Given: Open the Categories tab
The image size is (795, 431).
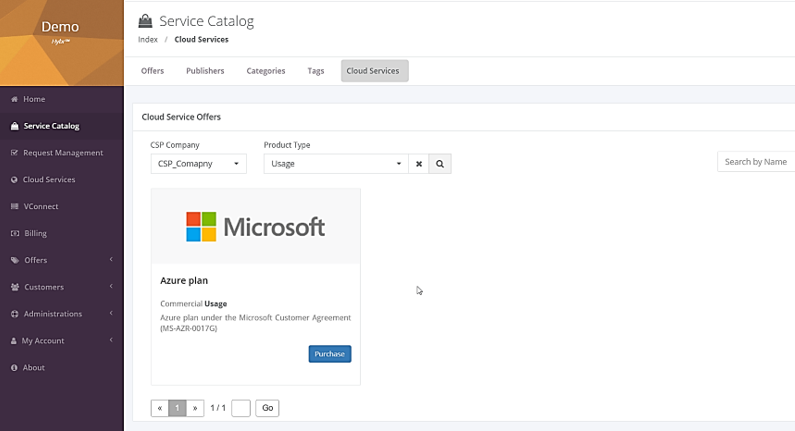Looking at the screenshot, I should [x=266, y=71].
